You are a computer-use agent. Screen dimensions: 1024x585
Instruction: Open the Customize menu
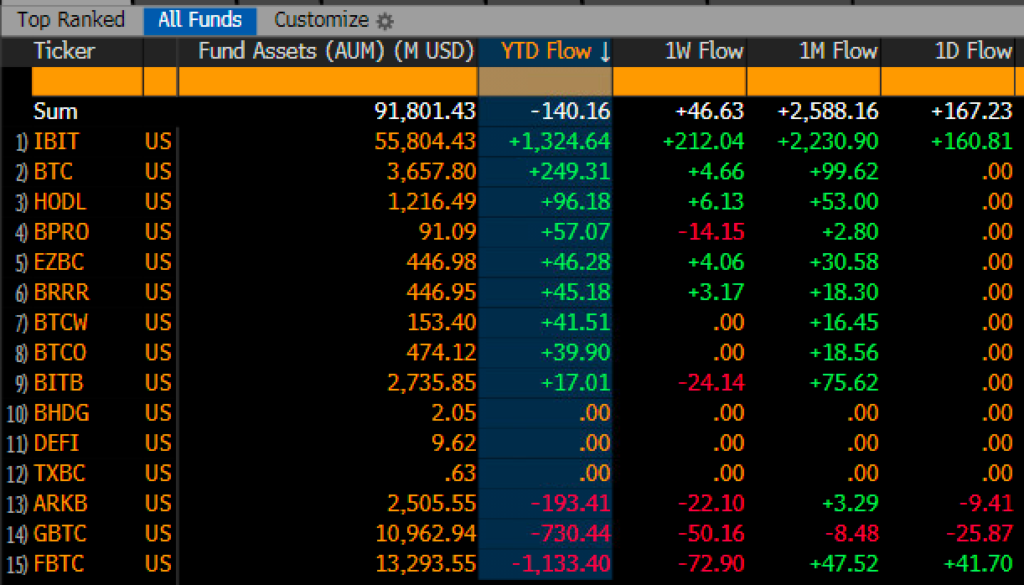[322, 19]
